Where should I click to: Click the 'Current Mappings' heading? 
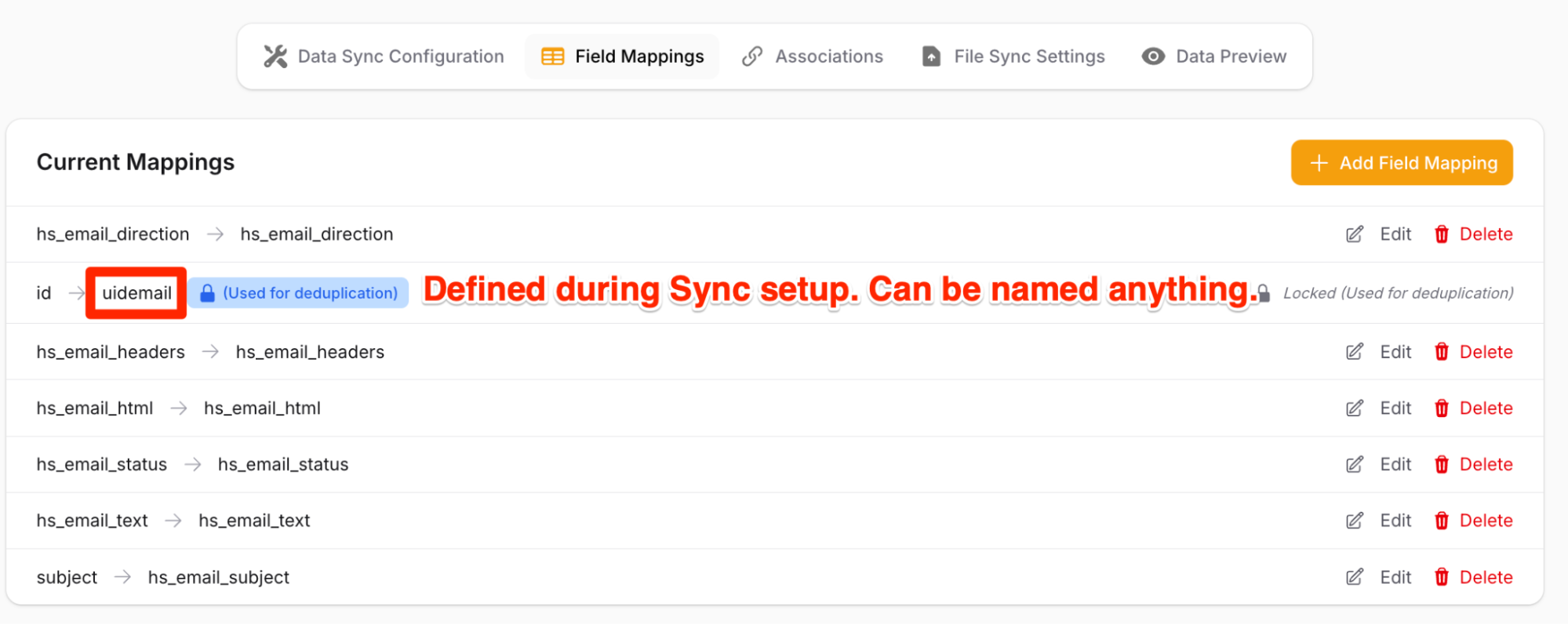(x=136, y=162)
